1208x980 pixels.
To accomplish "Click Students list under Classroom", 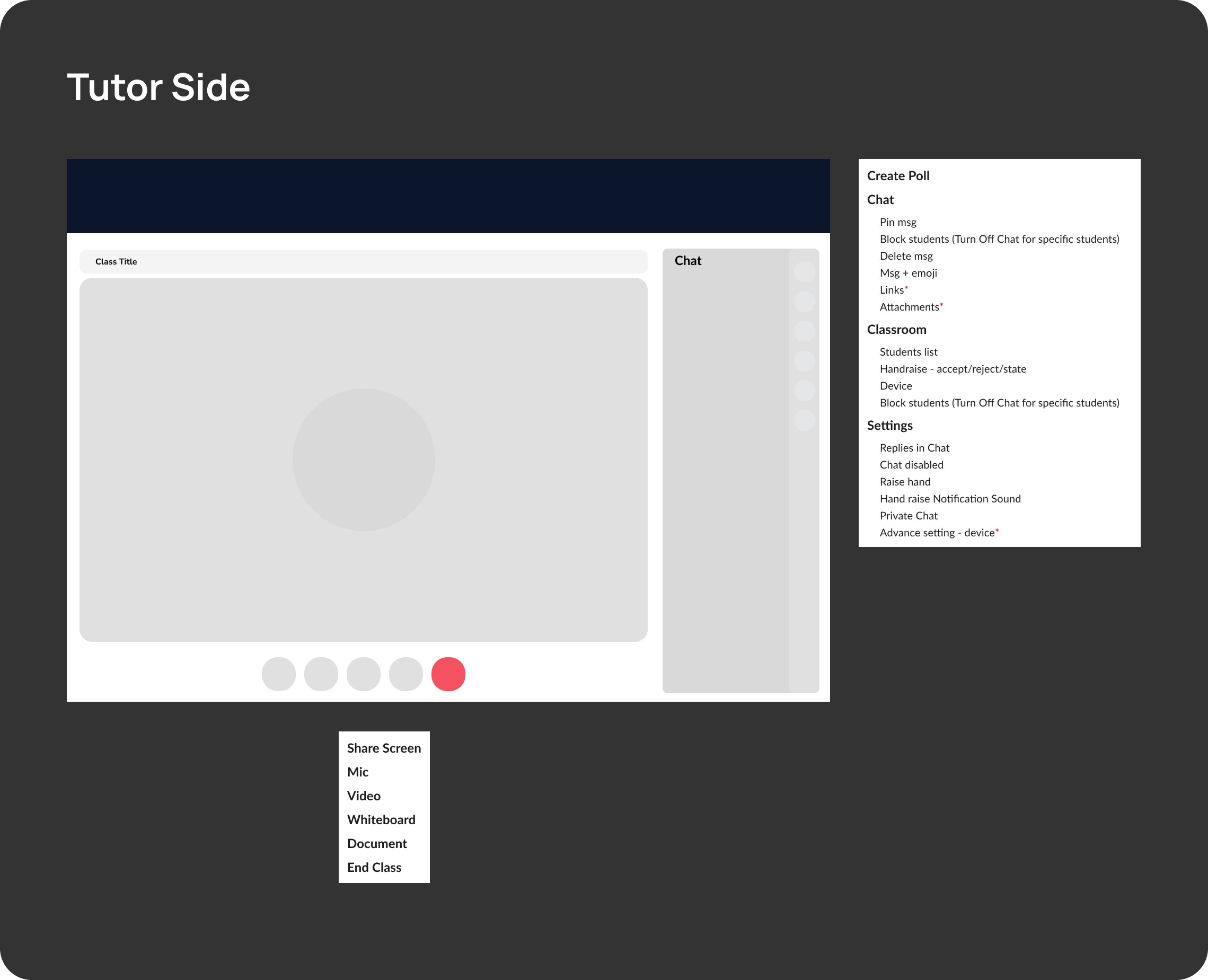I will coord(909,352).
